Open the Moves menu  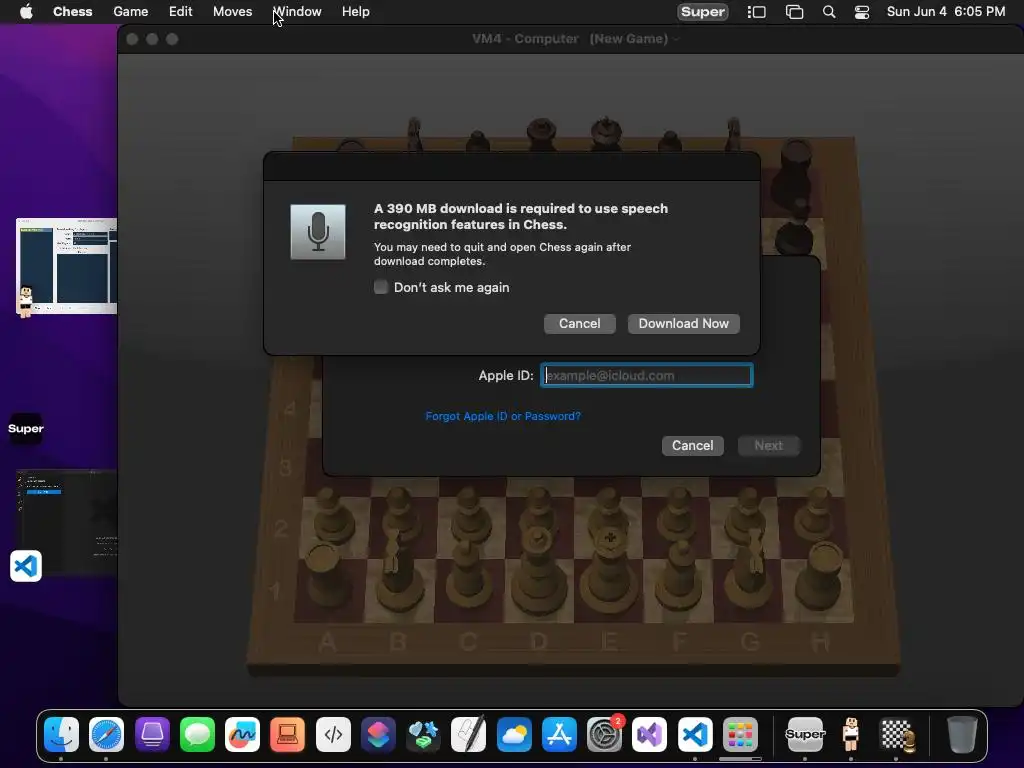click(x=232, y=12)
